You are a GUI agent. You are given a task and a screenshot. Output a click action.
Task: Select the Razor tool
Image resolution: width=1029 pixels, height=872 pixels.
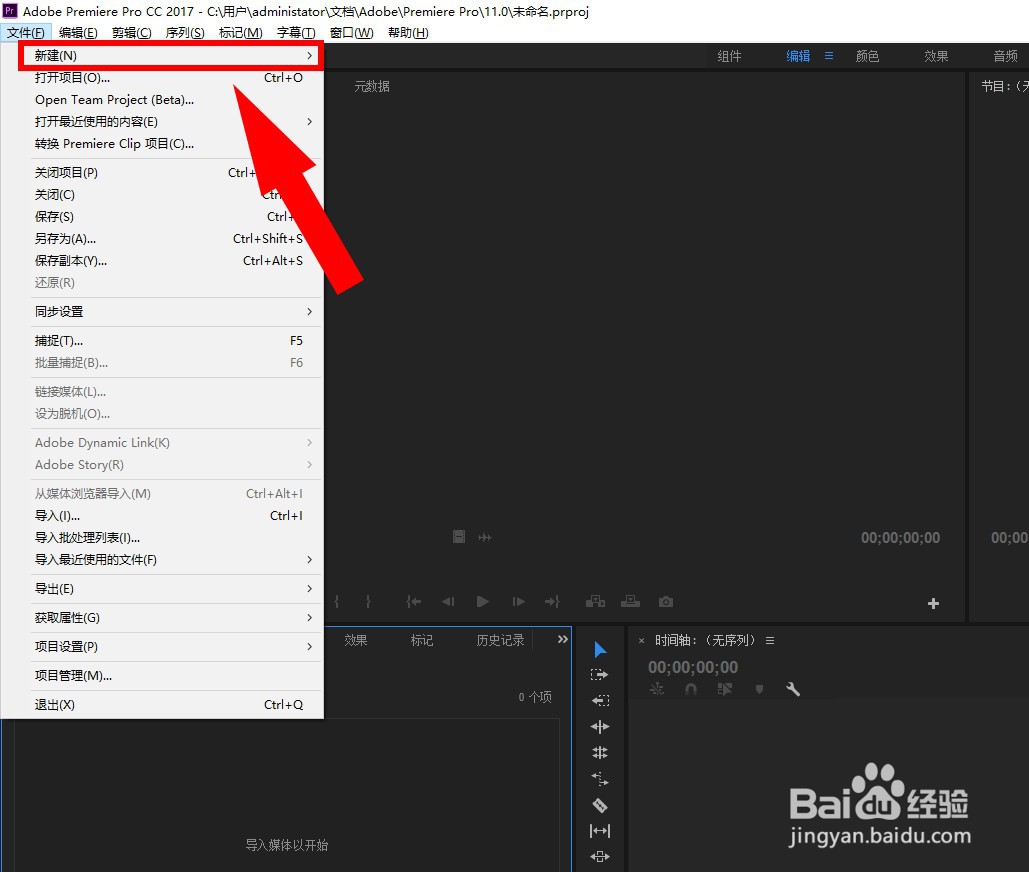click(600, 805)
